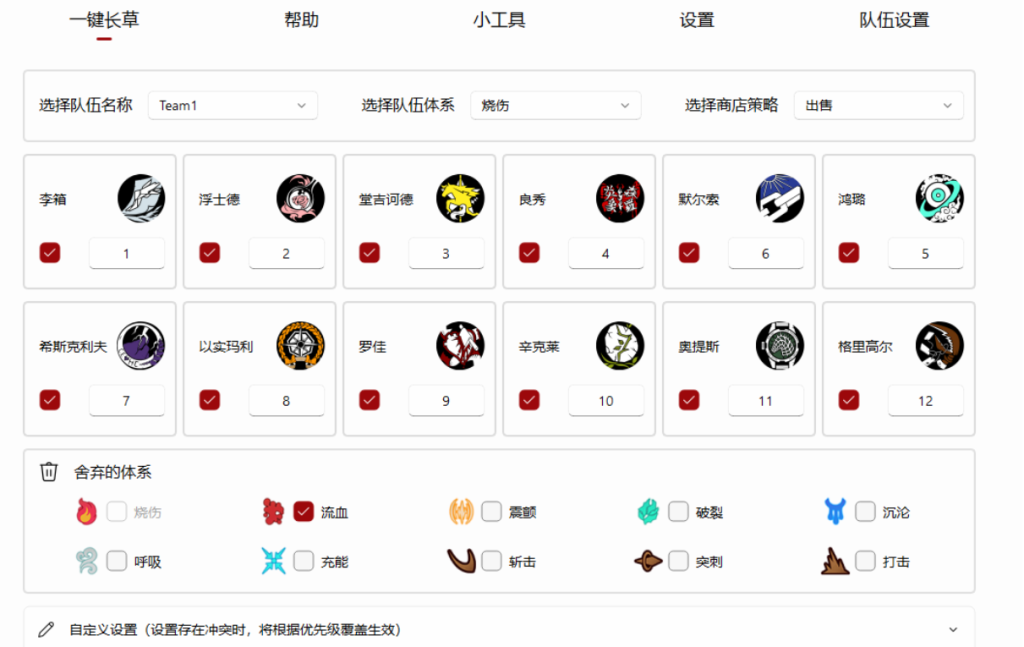Enable the 震颤 abandoned system checkbox
Image resolution: width=1024 pixels, height=647 pixels.
[491, 512]
